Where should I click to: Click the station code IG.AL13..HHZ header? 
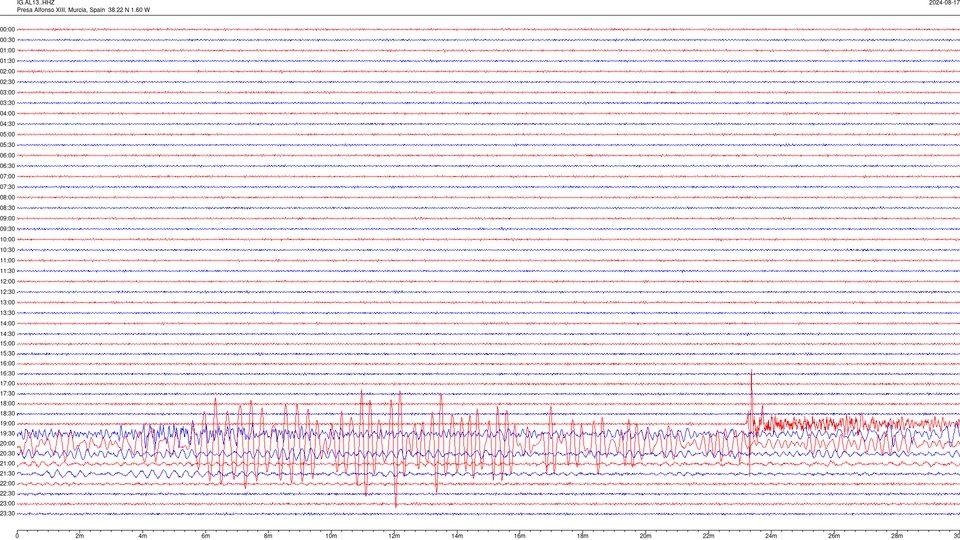tap(36, 2)
